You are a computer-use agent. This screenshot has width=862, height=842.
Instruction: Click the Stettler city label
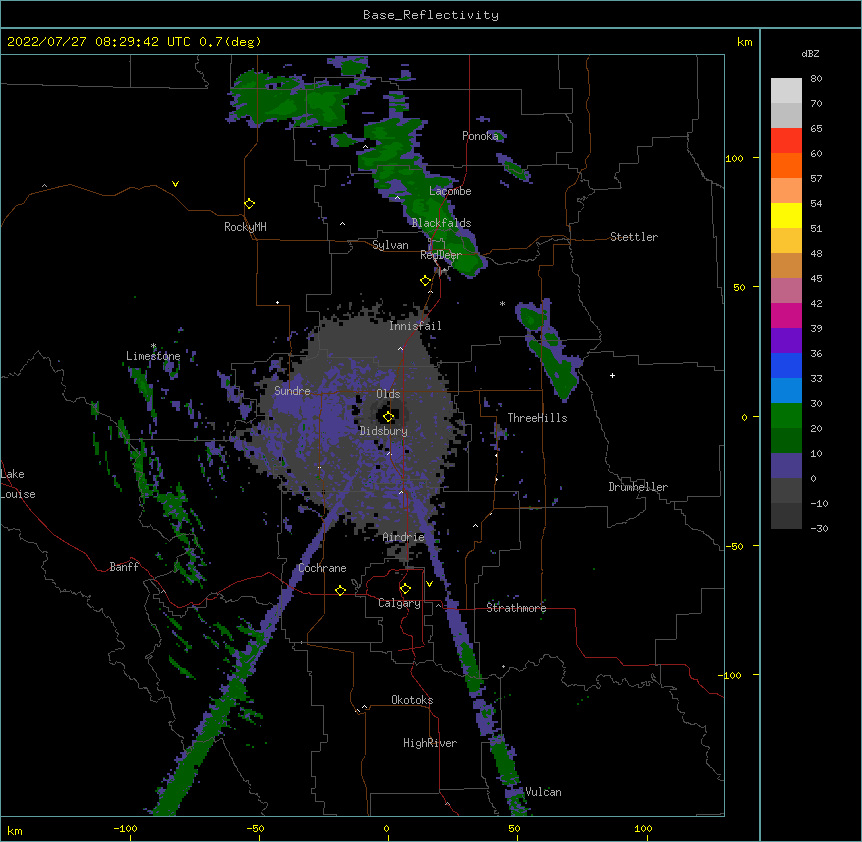634,237
